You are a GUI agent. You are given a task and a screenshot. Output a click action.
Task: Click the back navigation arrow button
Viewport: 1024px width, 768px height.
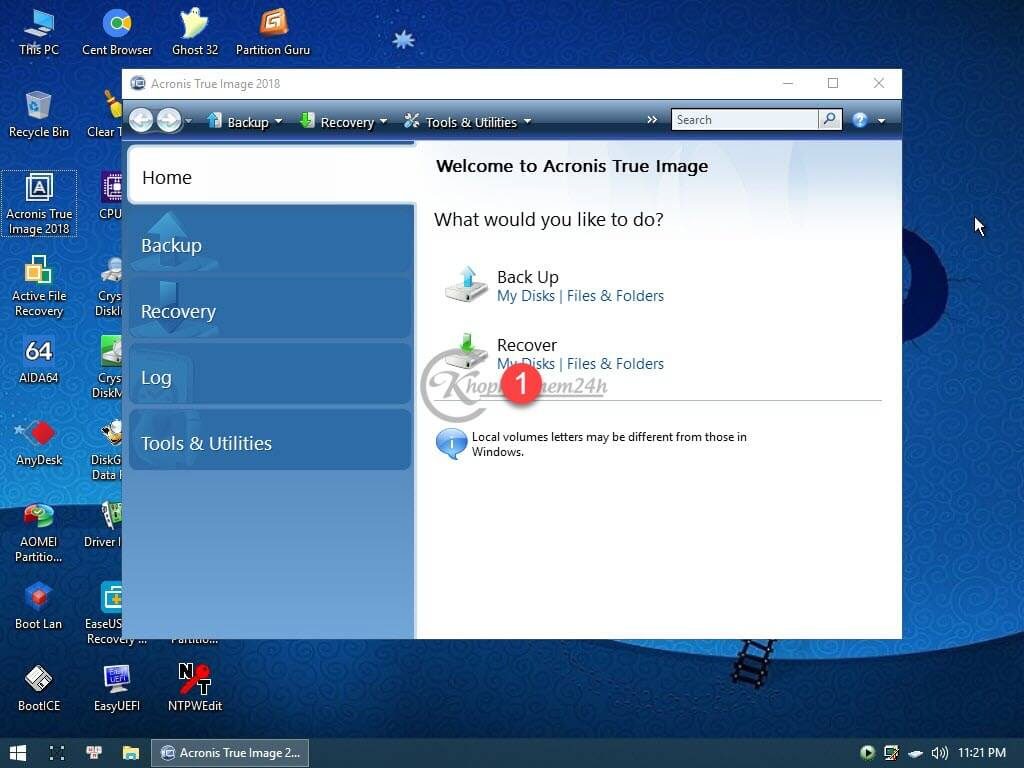[141, 121]
